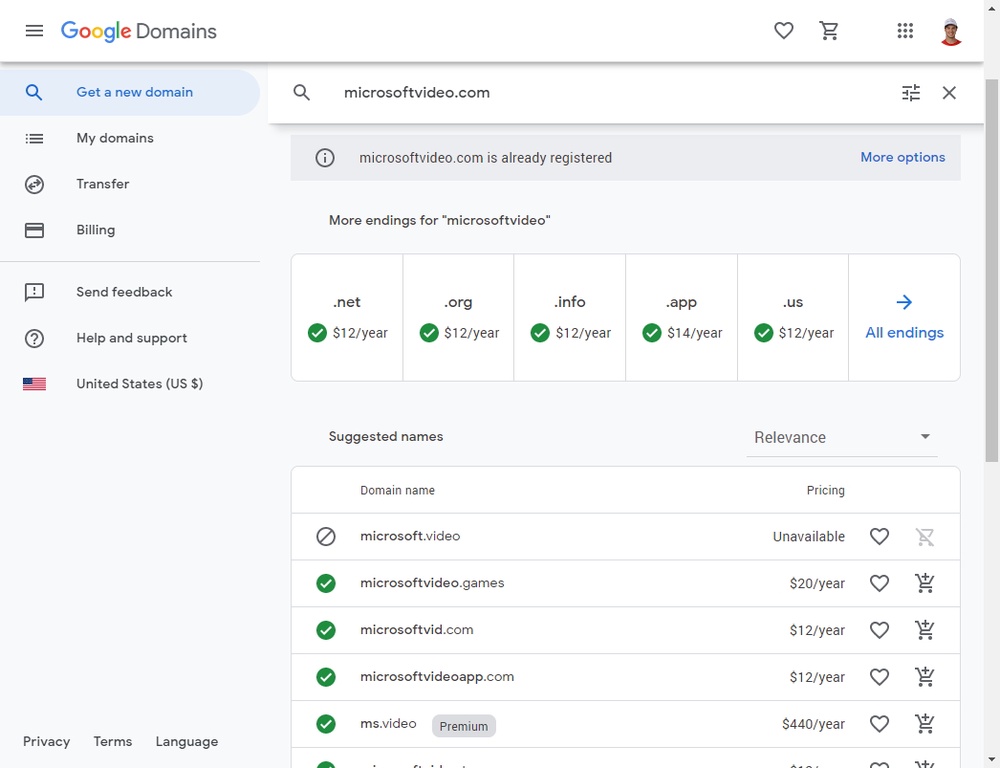
Task: Click green check beside microsoftvid.com
Action: (x=326, y=630)
